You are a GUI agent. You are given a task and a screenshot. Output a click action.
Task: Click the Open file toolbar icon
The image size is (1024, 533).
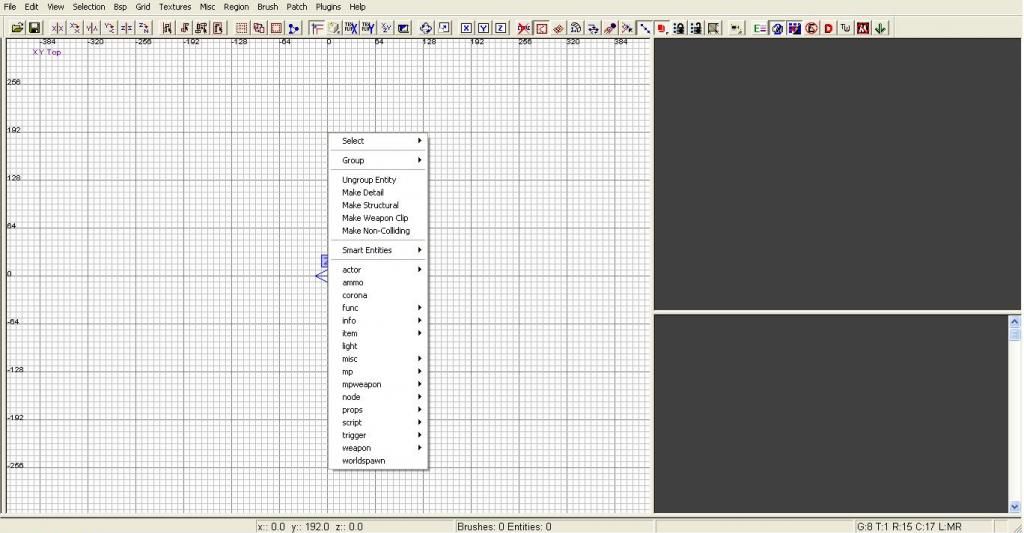pyautogui.click(x=18, y=28)
